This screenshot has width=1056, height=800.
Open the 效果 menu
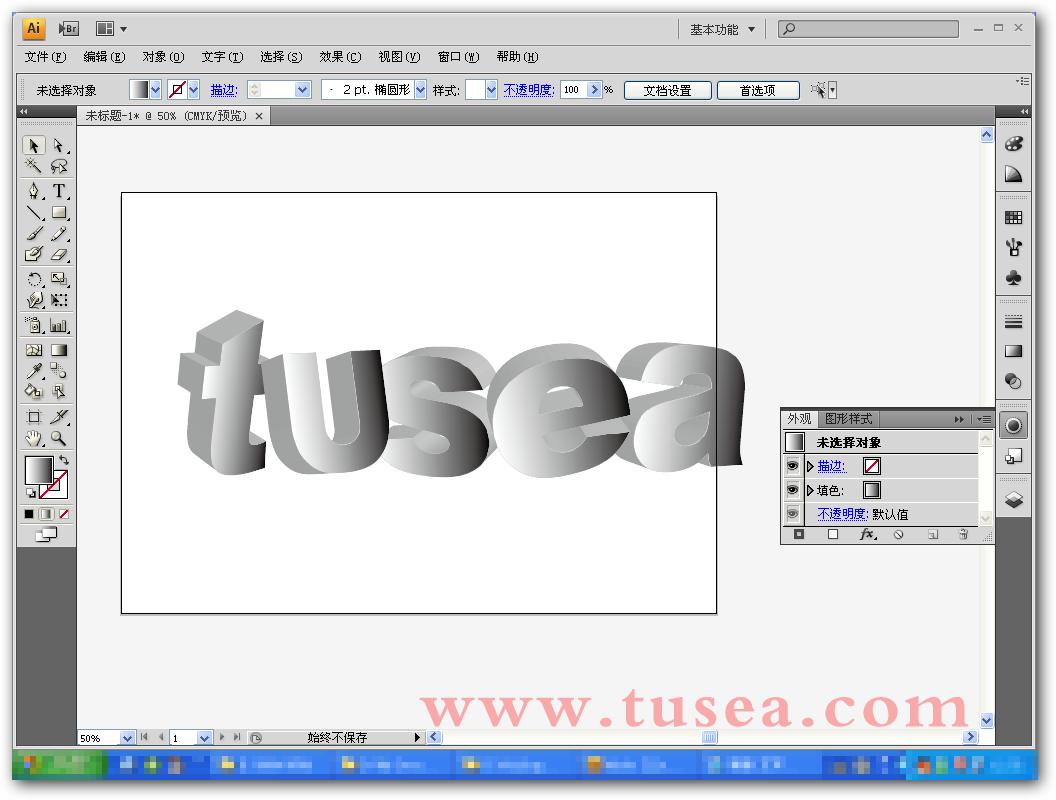point(340,57)
